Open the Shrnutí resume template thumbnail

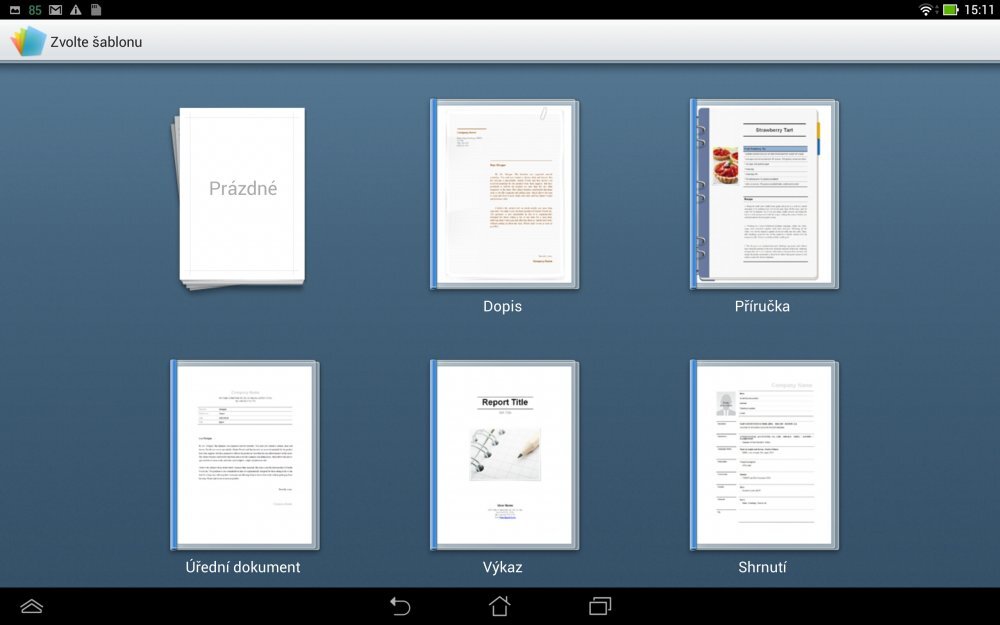pyautogui.click(x=763, y=455)
